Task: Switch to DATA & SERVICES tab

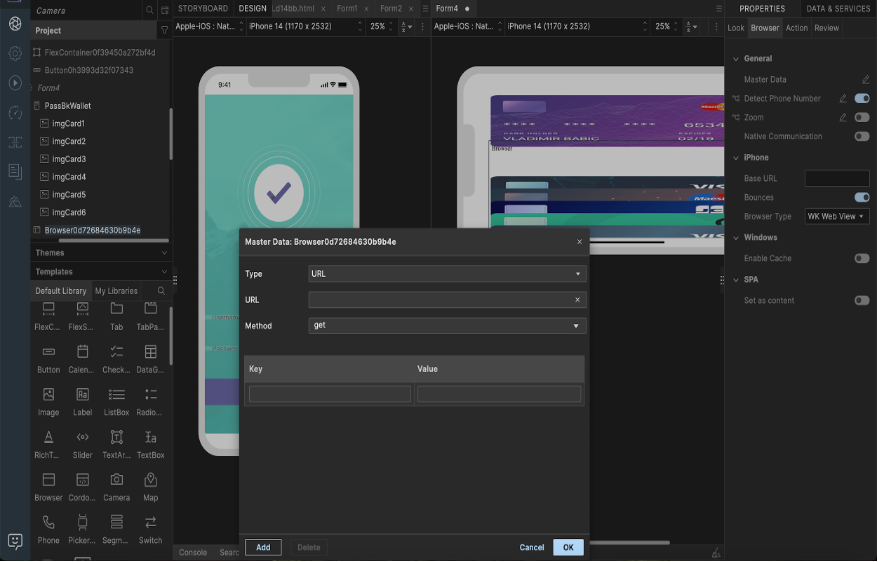Action: pyautogui.click(x=838, y=9)
